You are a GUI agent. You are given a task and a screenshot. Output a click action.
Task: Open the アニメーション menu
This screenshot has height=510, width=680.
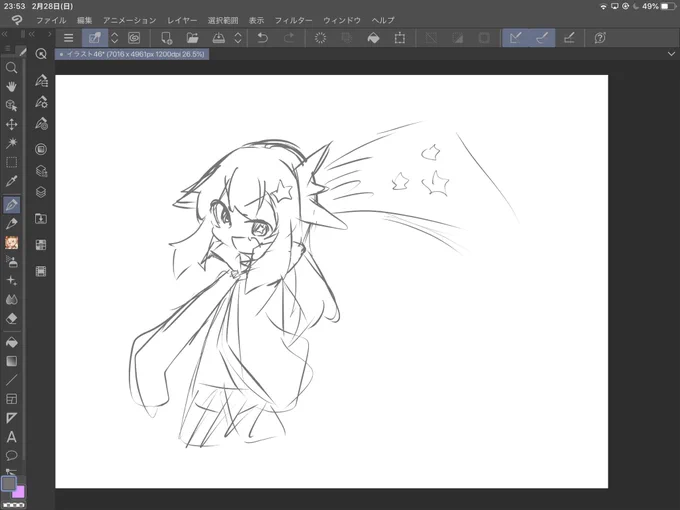(129, 20)
